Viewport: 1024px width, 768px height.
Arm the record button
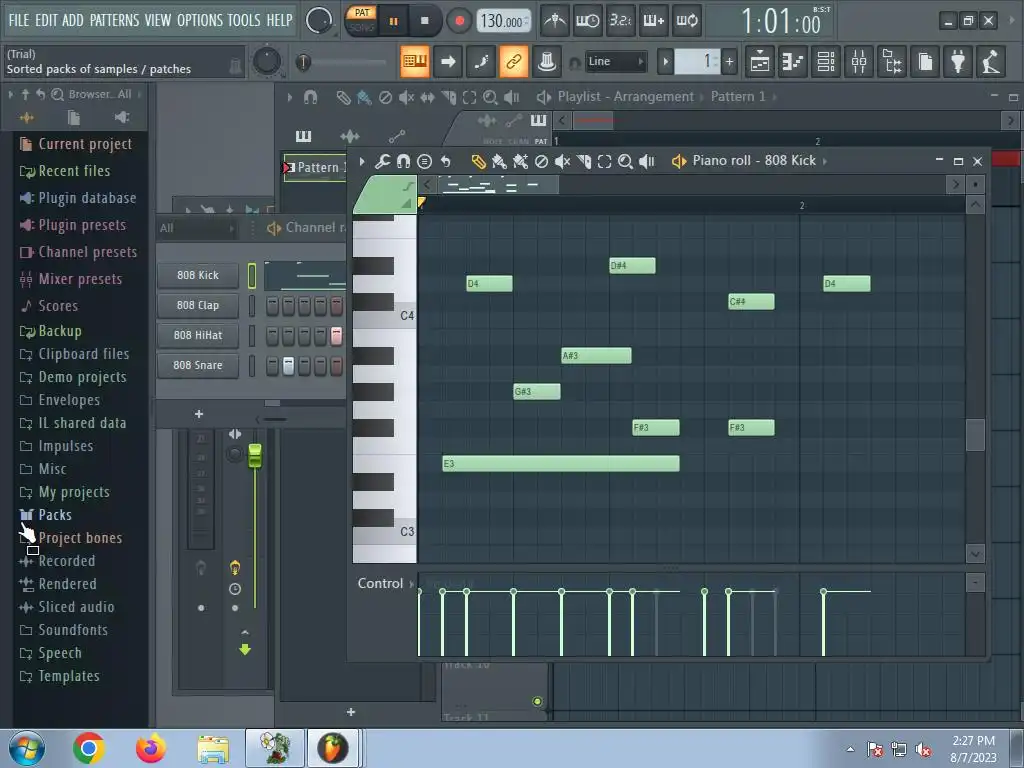(459, 21)
